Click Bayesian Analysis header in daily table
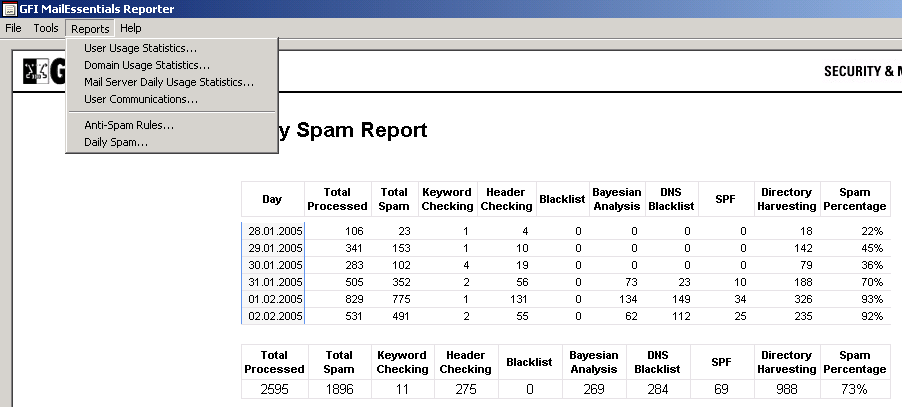The height and width of the screenshot is (407, 902). pyautogui.click(x=616, y=199)
